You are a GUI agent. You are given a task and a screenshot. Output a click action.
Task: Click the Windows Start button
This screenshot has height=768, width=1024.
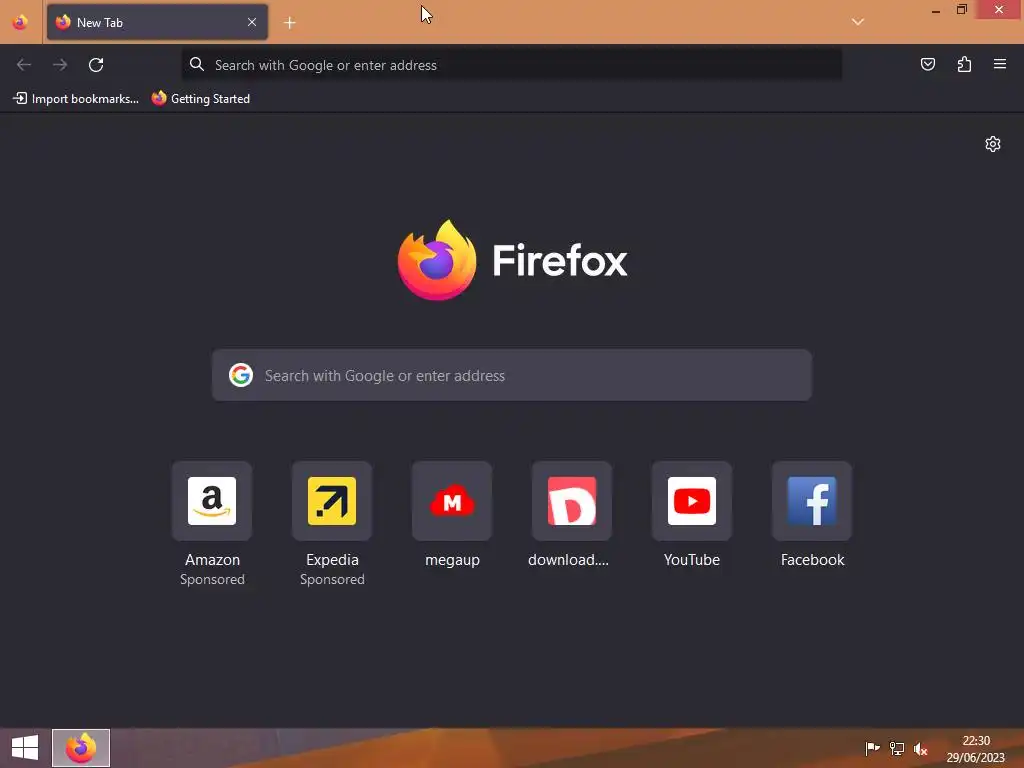(x=25, y=748)
